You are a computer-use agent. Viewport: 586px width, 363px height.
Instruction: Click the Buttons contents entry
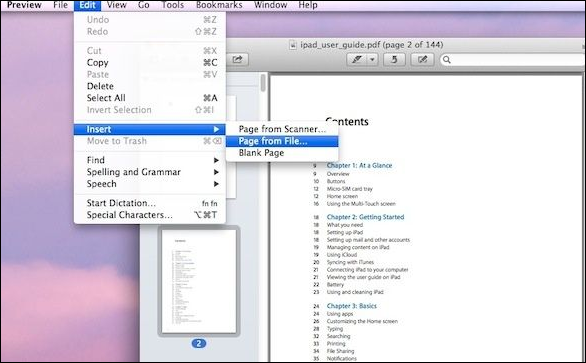[336, 181]
